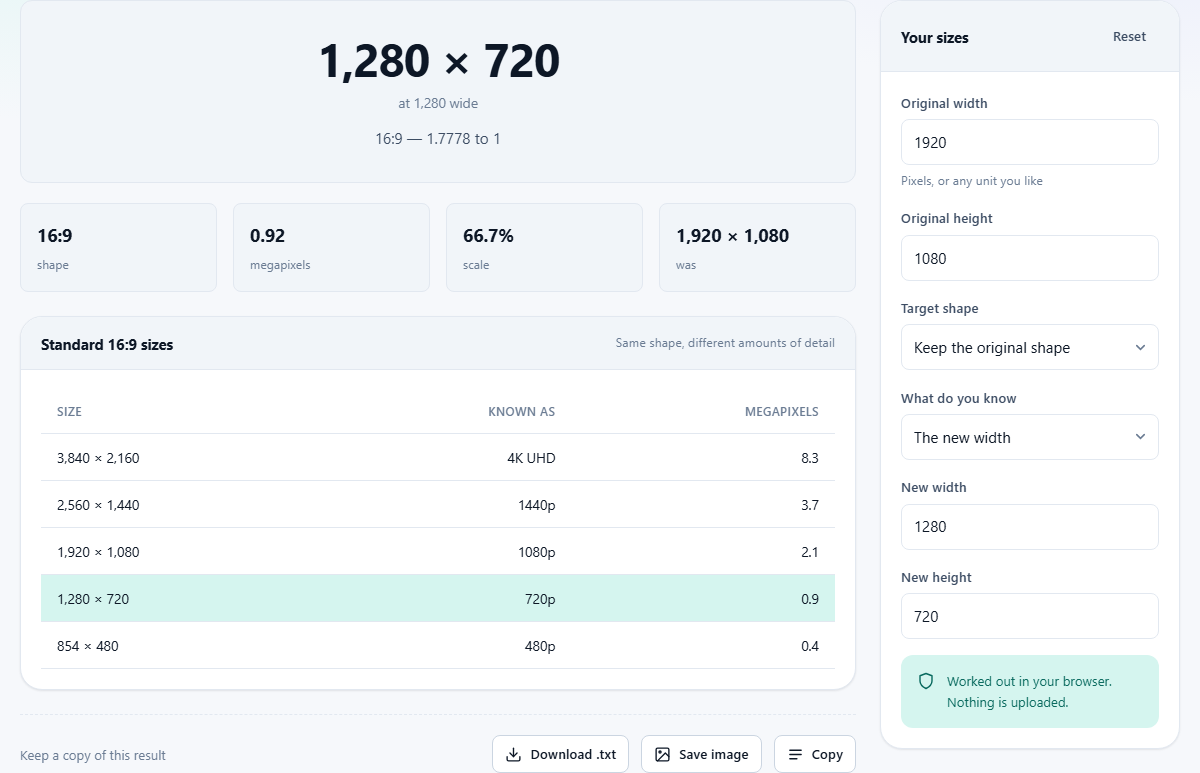1200x773 pixels.
Task: Select the highlighted 1,280 × 720 row
Action: pos(438,599)
